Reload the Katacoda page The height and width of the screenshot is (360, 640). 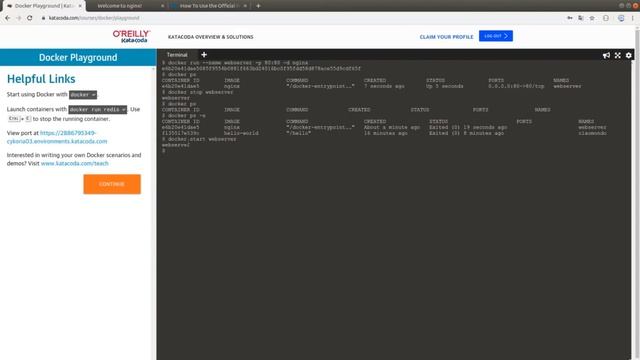coord(29,18)
